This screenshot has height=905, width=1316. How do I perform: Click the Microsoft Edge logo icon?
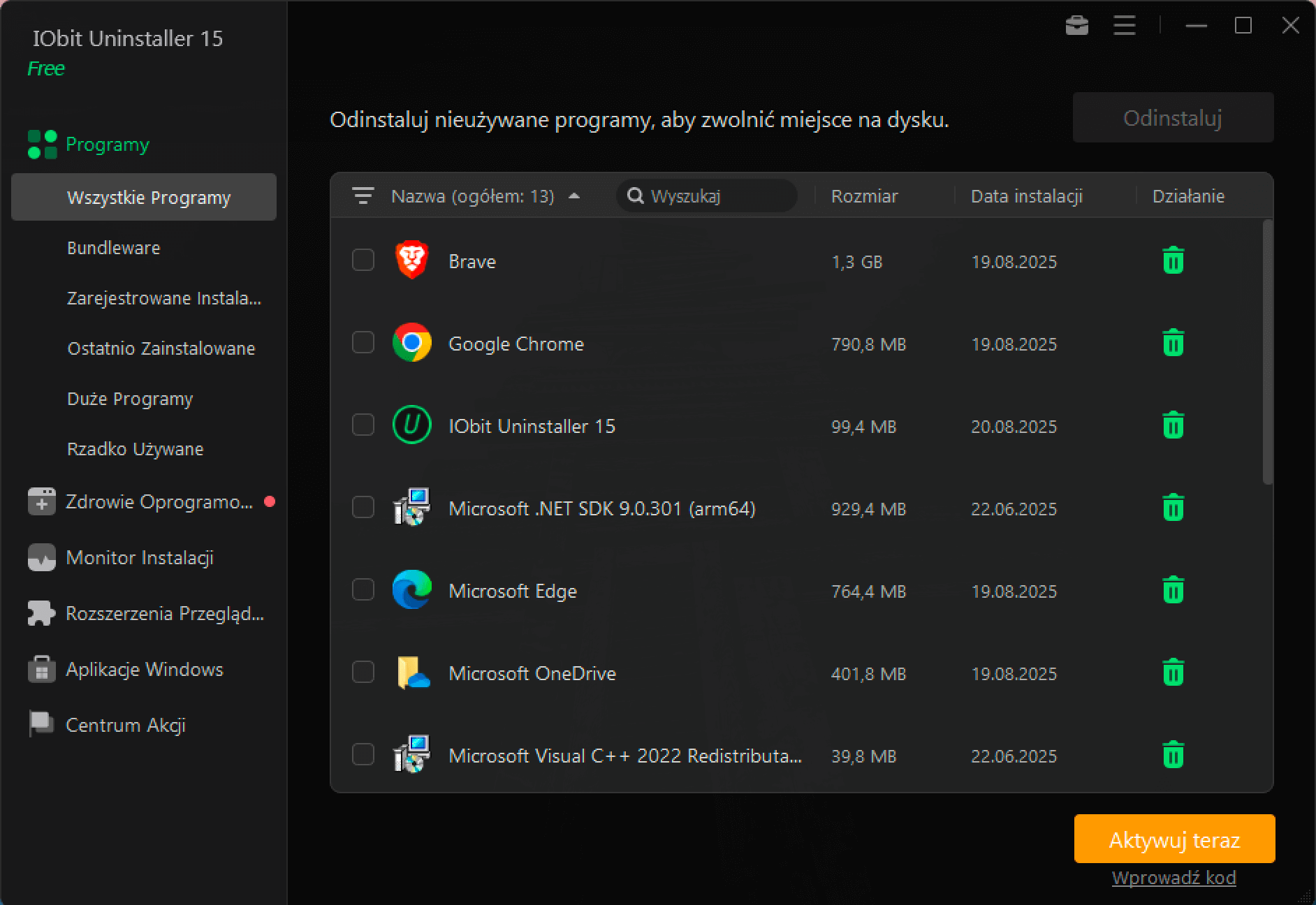click(411, 589)
